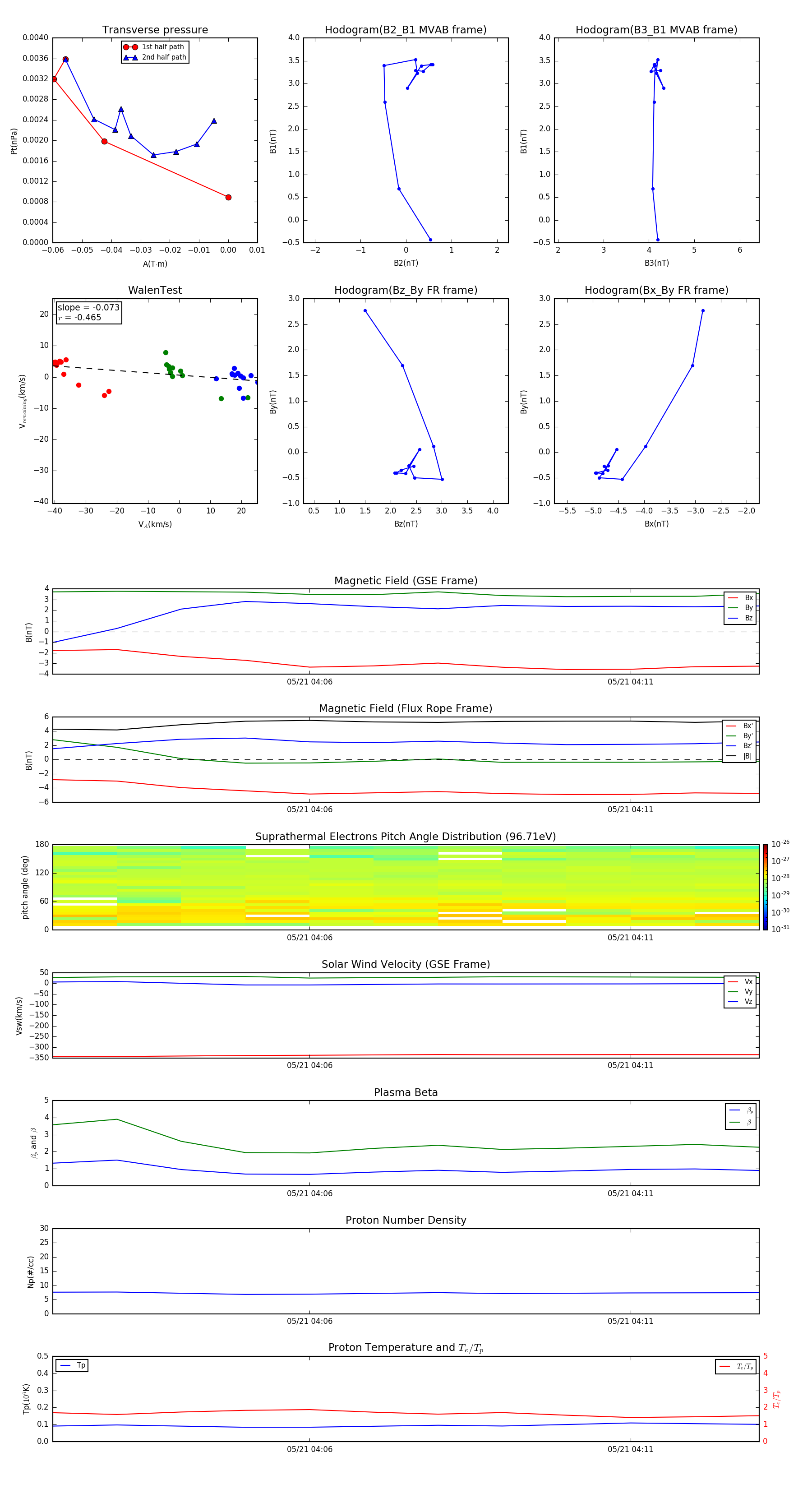Click '05/21 04:11' tick under Plasma Beta plot

[630, 1193]
